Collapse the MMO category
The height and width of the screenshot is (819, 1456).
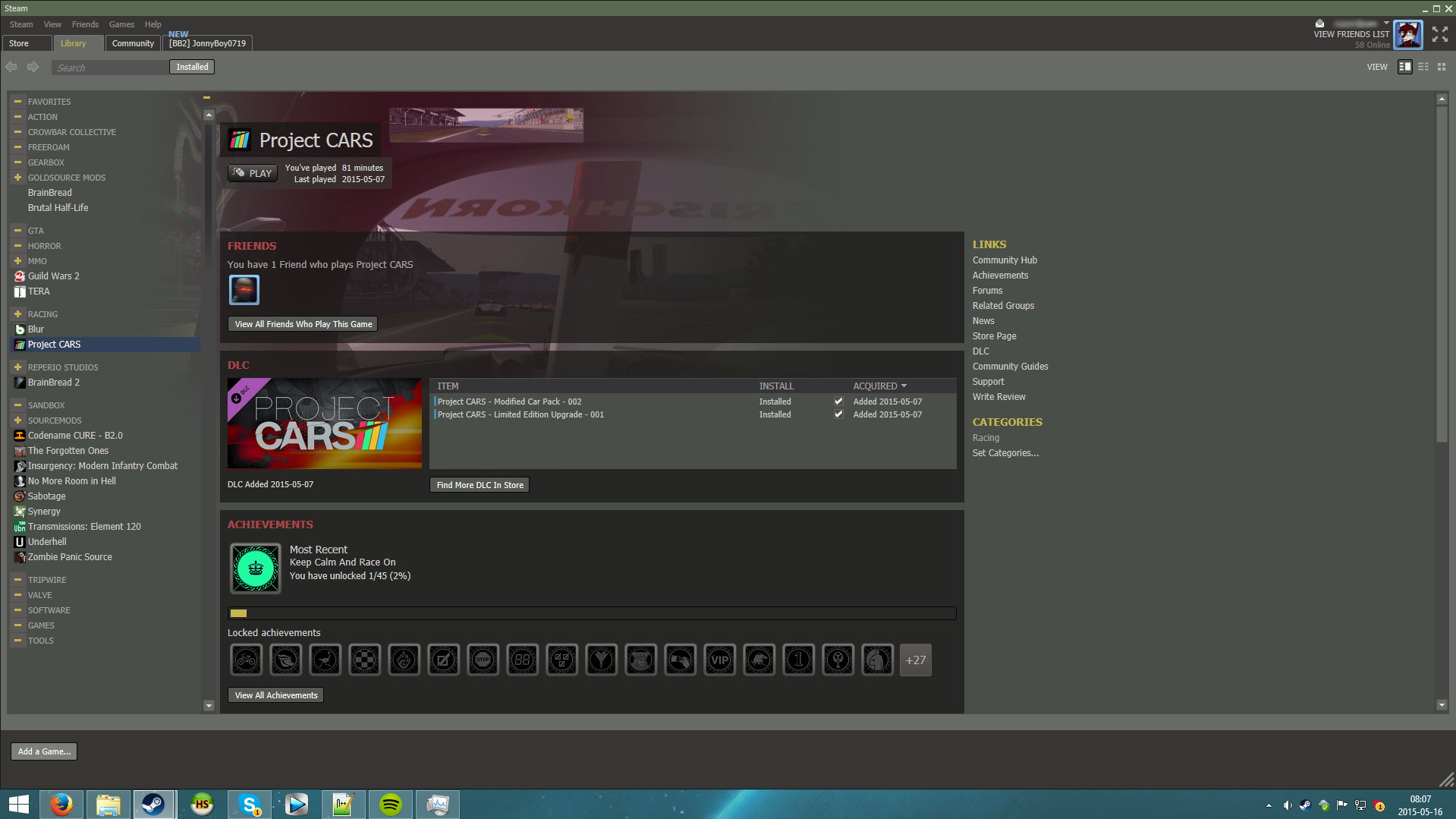click(17, 260)
